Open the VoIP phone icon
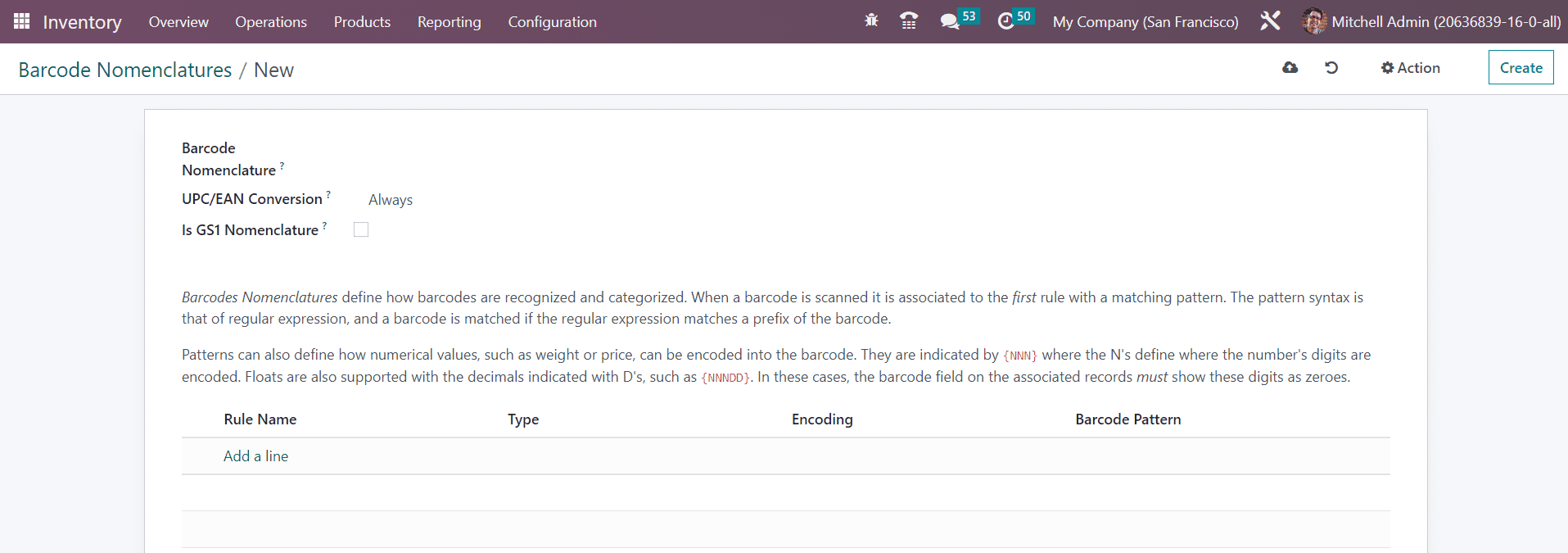This screenshot has width=1568, height=553. click(x=908, y=21)
